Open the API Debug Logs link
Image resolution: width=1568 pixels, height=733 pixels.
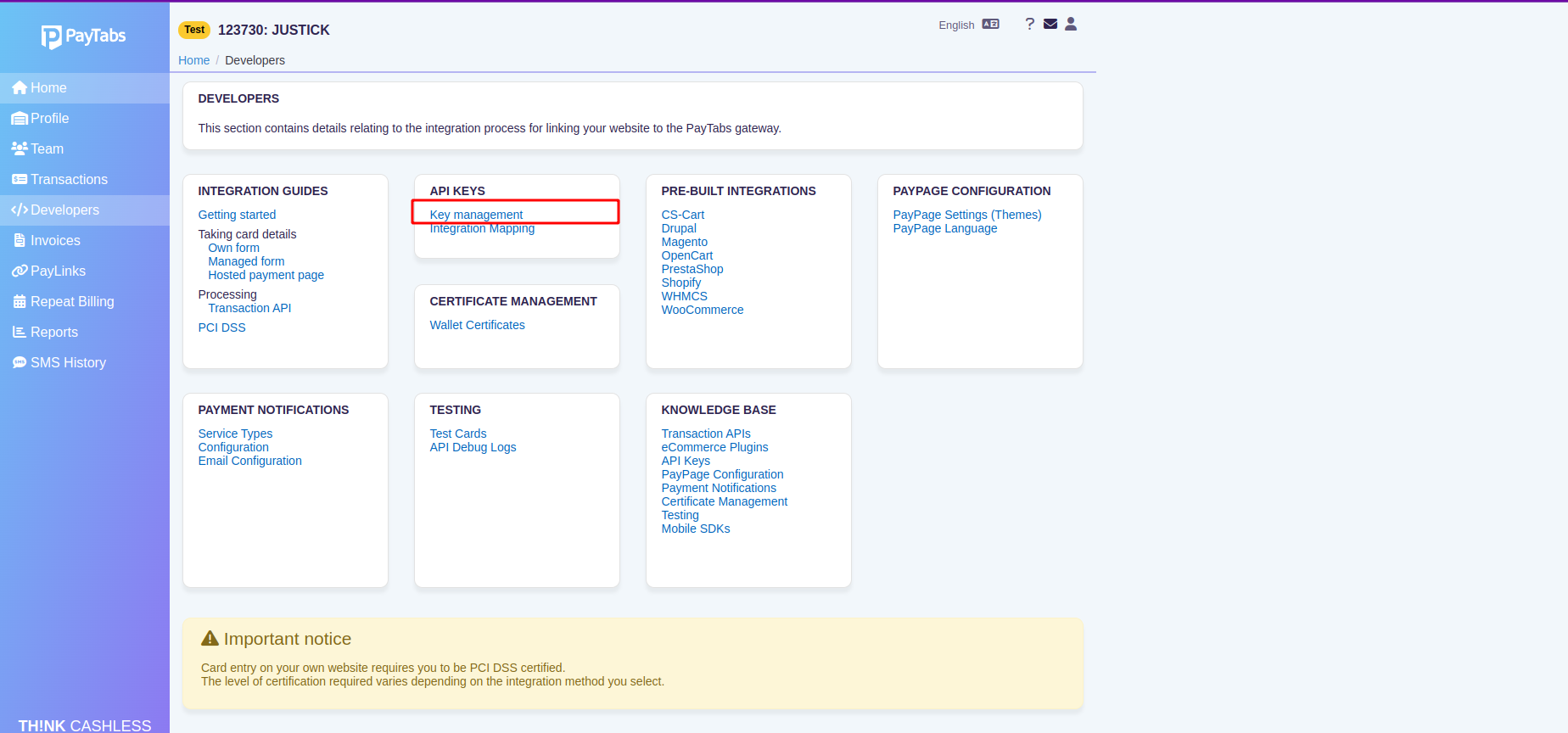(x=473, y=447)
